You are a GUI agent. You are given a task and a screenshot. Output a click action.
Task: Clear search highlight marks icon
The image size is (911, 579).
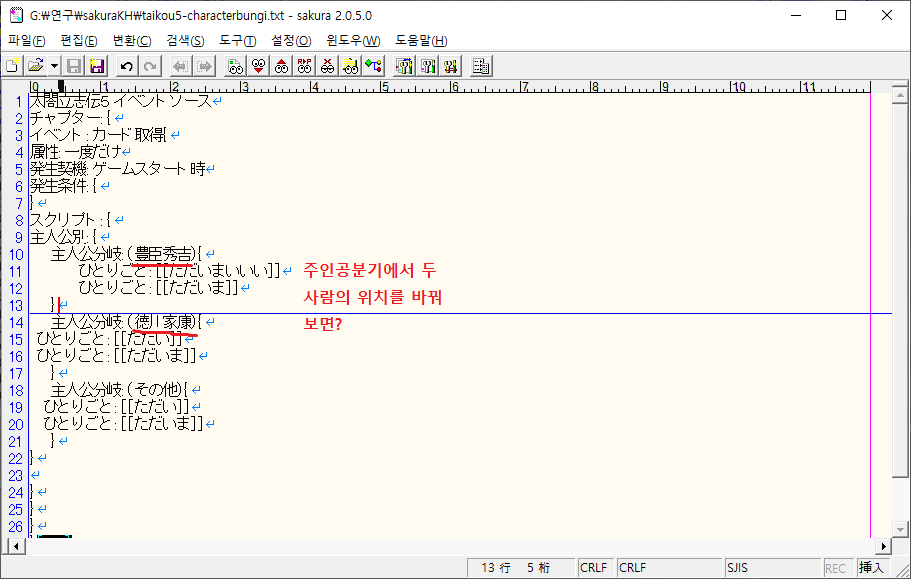click(x=328, y=66)
